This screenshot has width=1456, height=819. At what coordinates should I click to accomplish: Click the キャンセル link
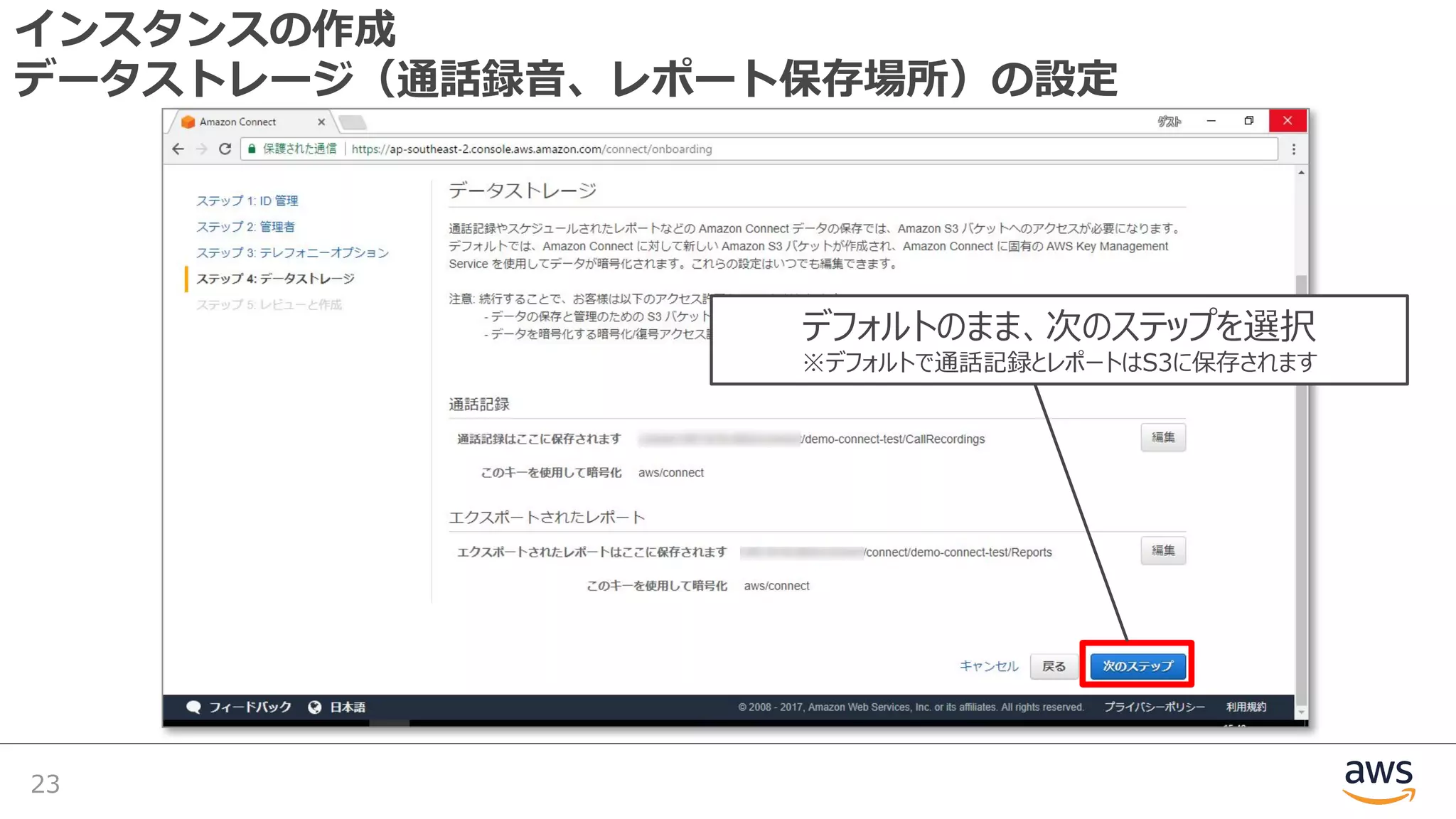point(989,666)
